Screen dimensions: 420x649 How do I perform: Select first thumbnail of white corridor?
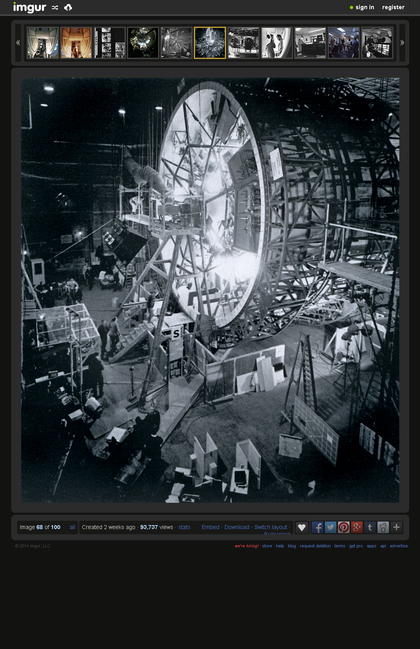43,43
